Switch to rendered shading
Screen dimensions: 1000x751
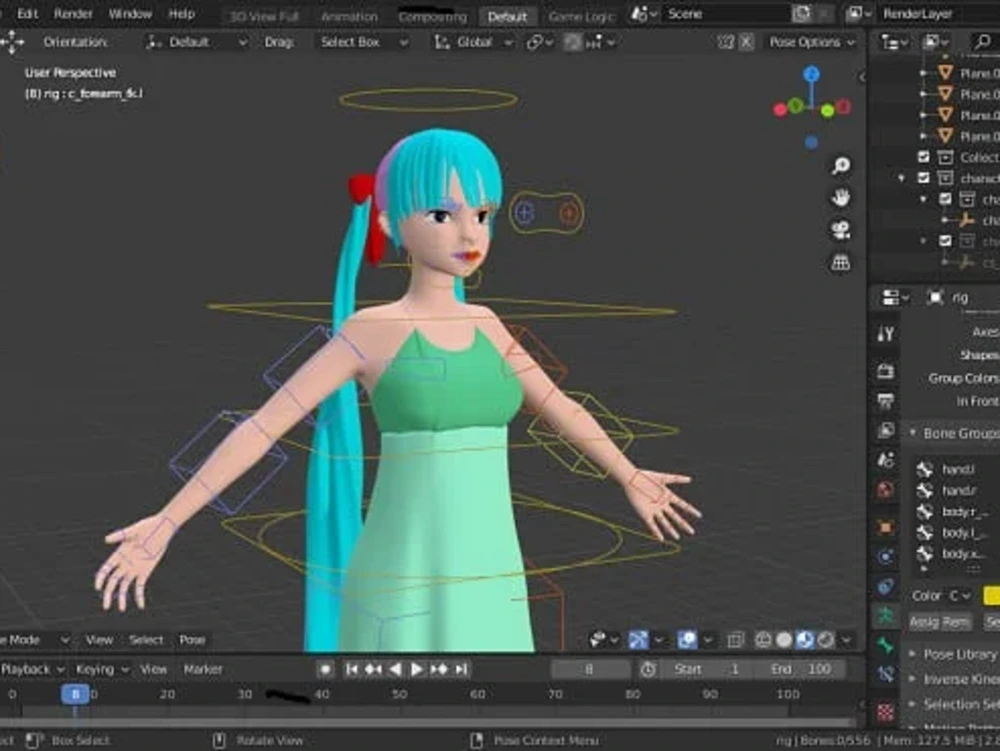(826, 639)
